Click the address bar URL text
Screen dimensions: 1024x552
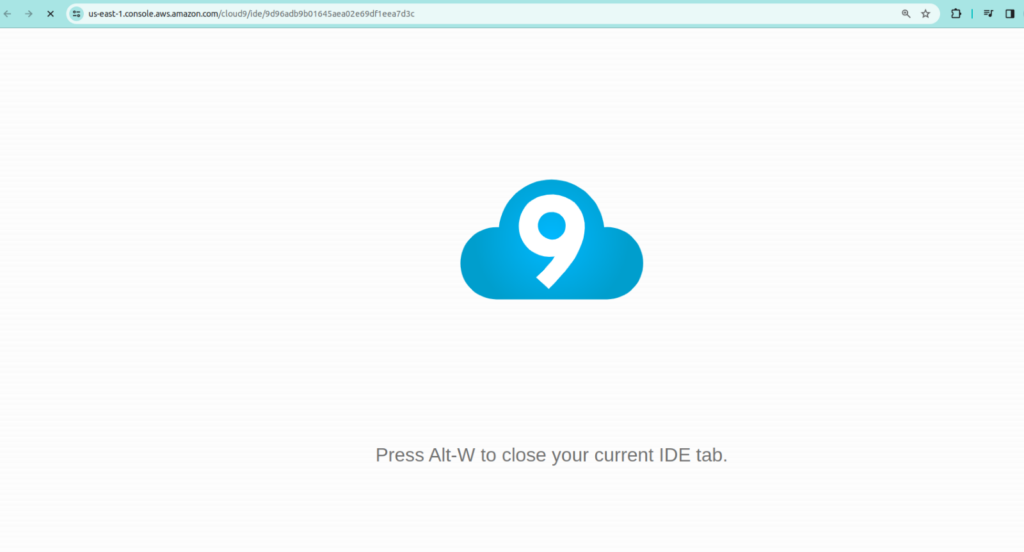point(251,14)
